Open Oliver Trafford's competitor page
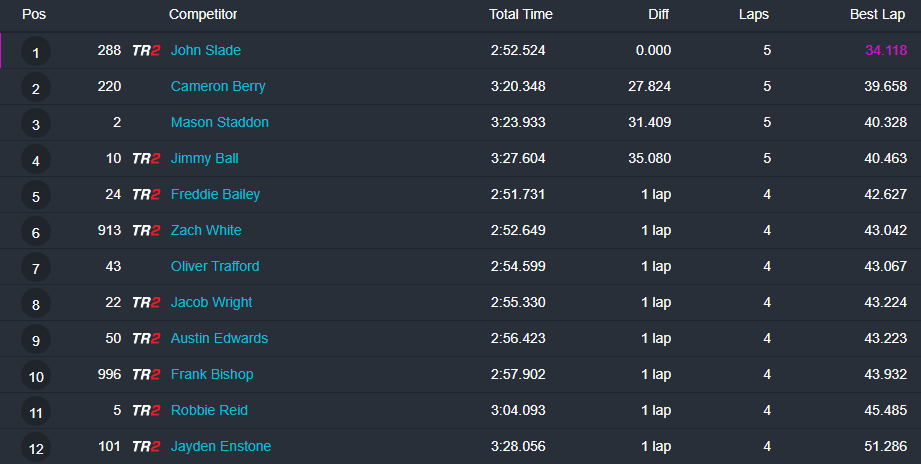 215,267
